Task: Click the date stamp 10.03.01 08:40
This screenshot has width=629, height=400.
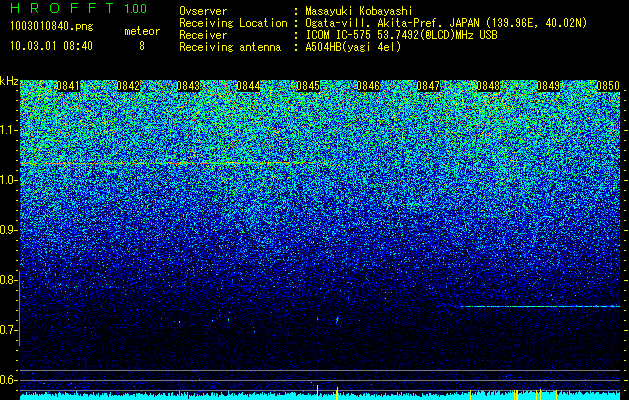Action: 51,46
